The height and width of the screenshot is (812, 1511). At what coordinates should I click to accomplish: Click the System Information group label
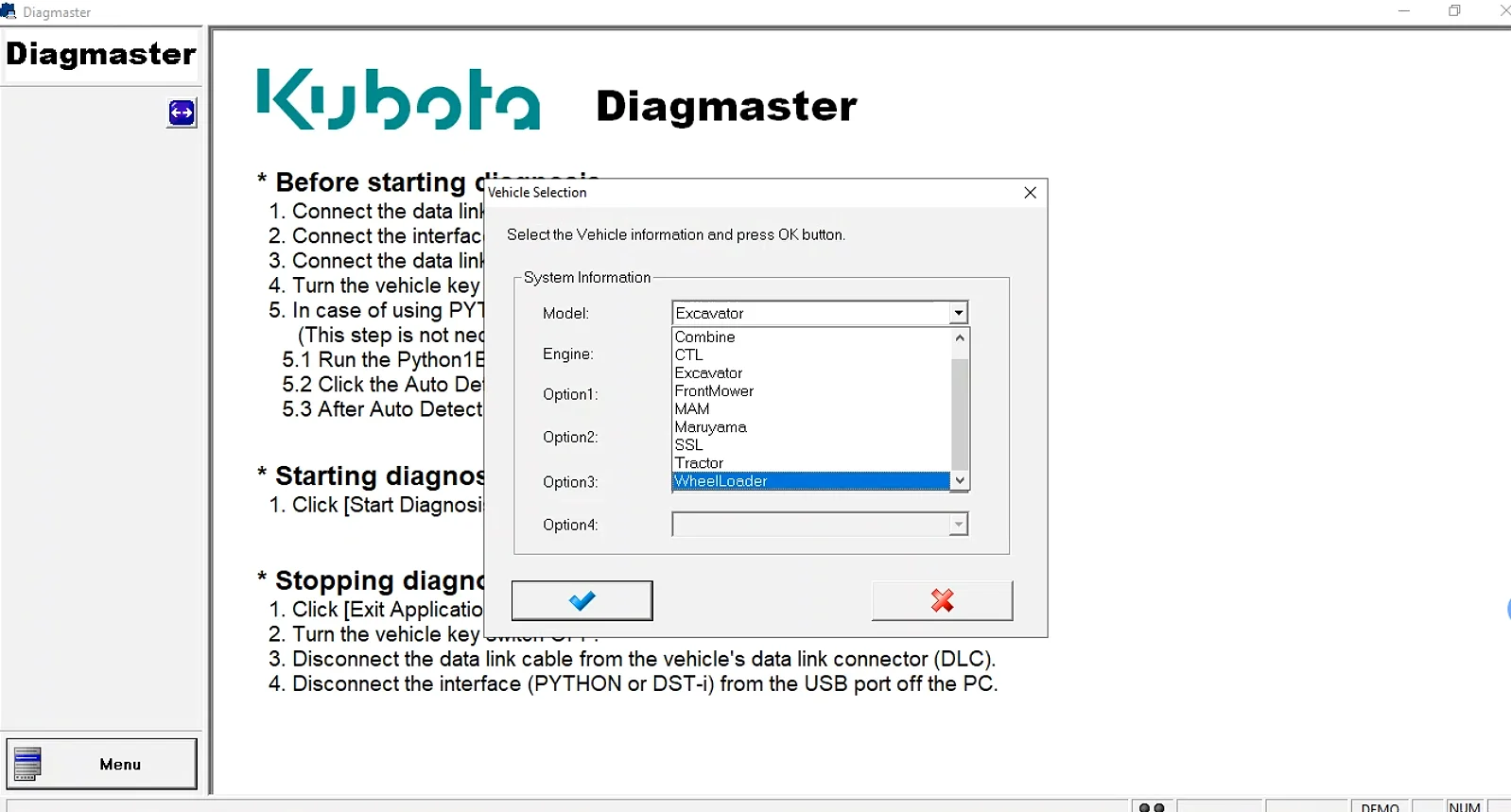point(587,277)
